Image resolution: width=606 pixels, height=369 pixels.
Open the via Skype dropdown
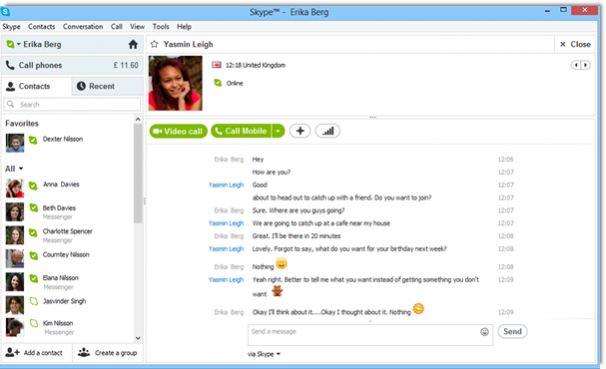tap(264, 354)
